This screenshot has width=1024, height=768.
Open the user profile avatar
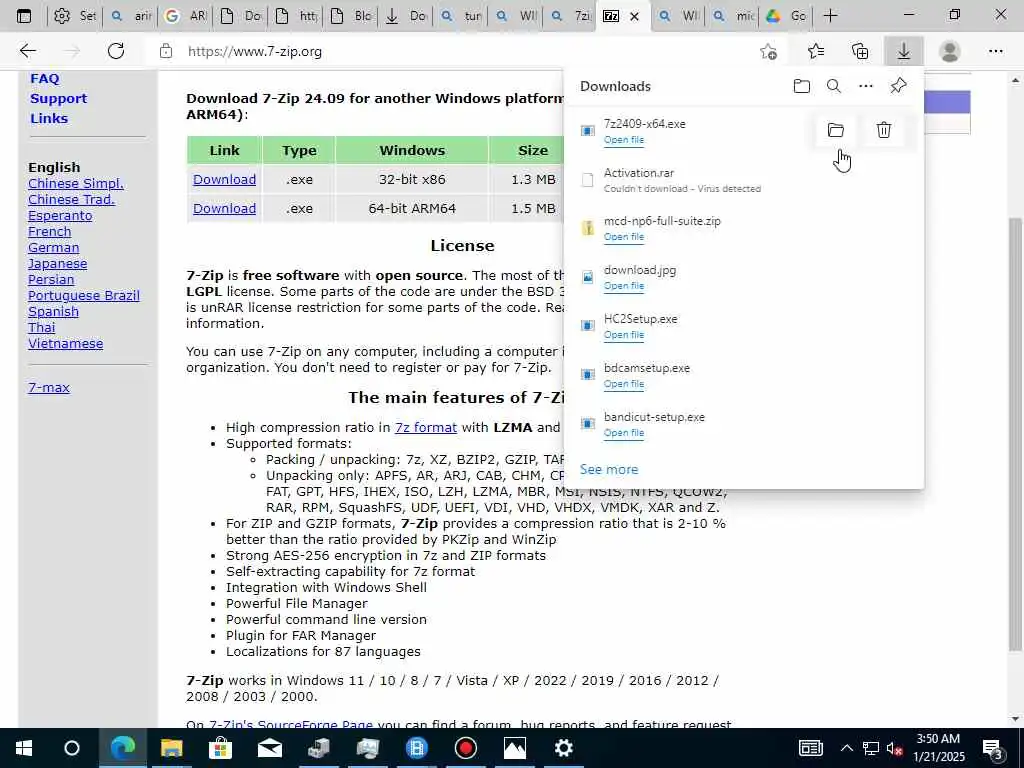[950, 51]
